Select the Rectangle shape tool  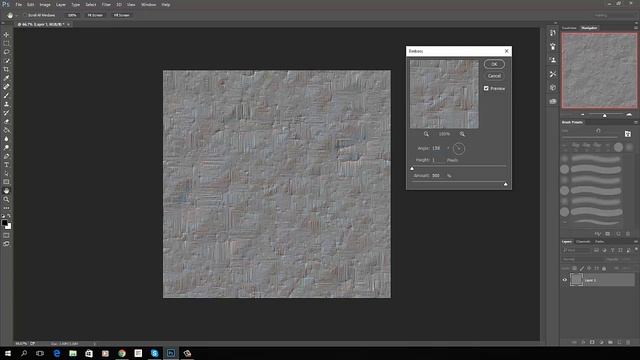(x=6, y=182)
